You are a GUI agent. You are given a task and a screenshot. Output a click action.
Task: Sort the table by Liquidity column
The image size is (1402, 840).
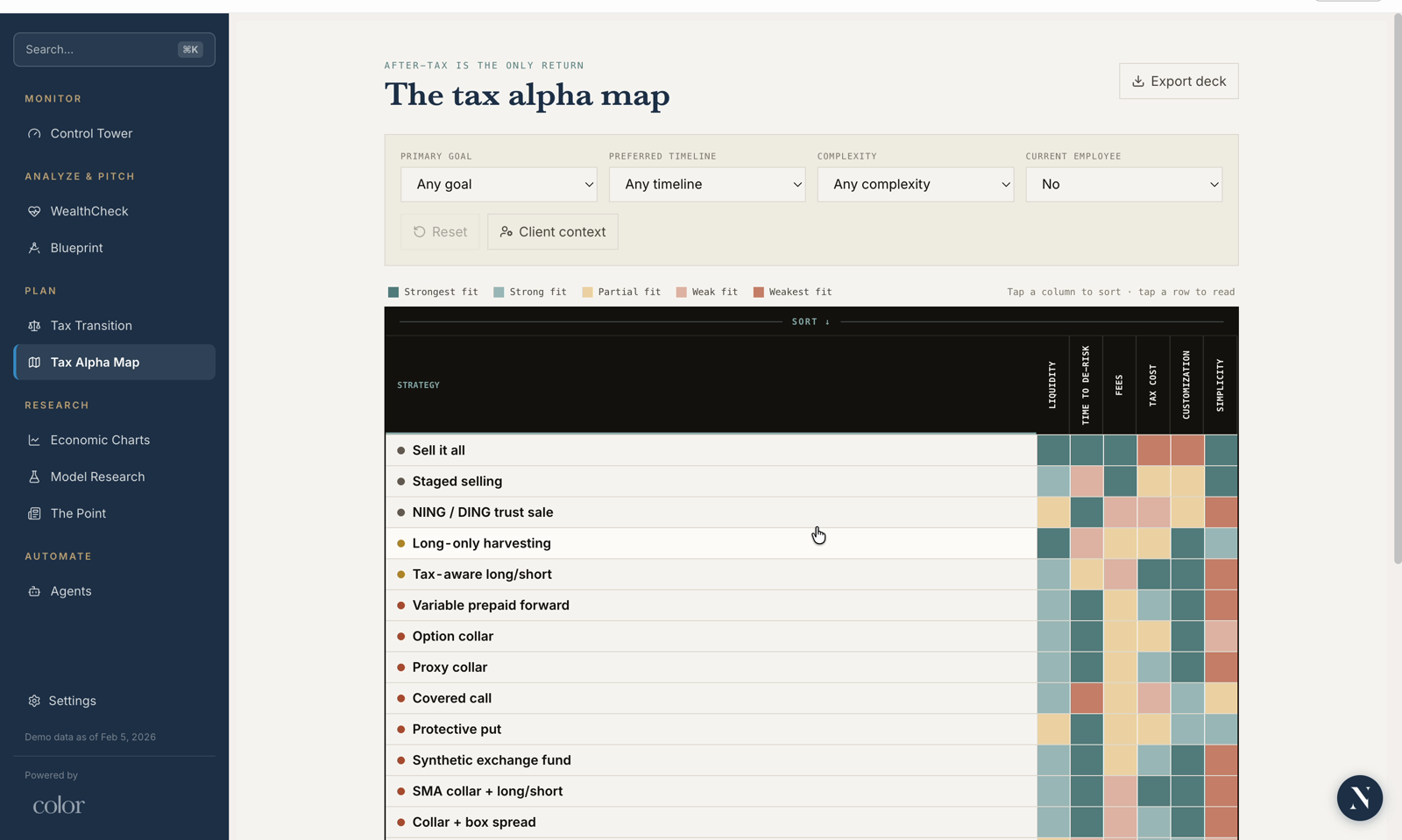tap(1052, 385)
